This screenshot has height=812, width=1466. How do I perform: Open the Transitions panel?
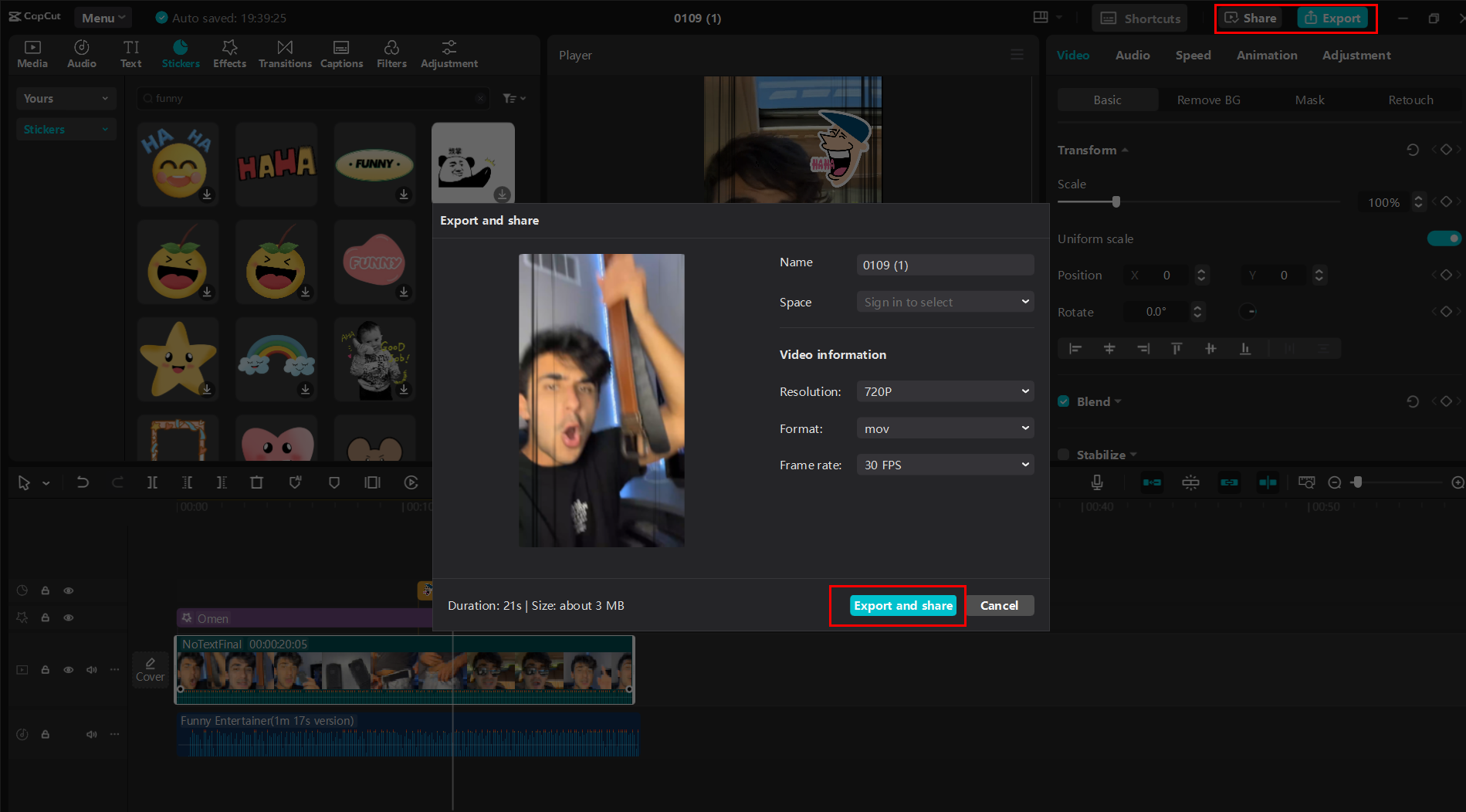click(285, 53)
